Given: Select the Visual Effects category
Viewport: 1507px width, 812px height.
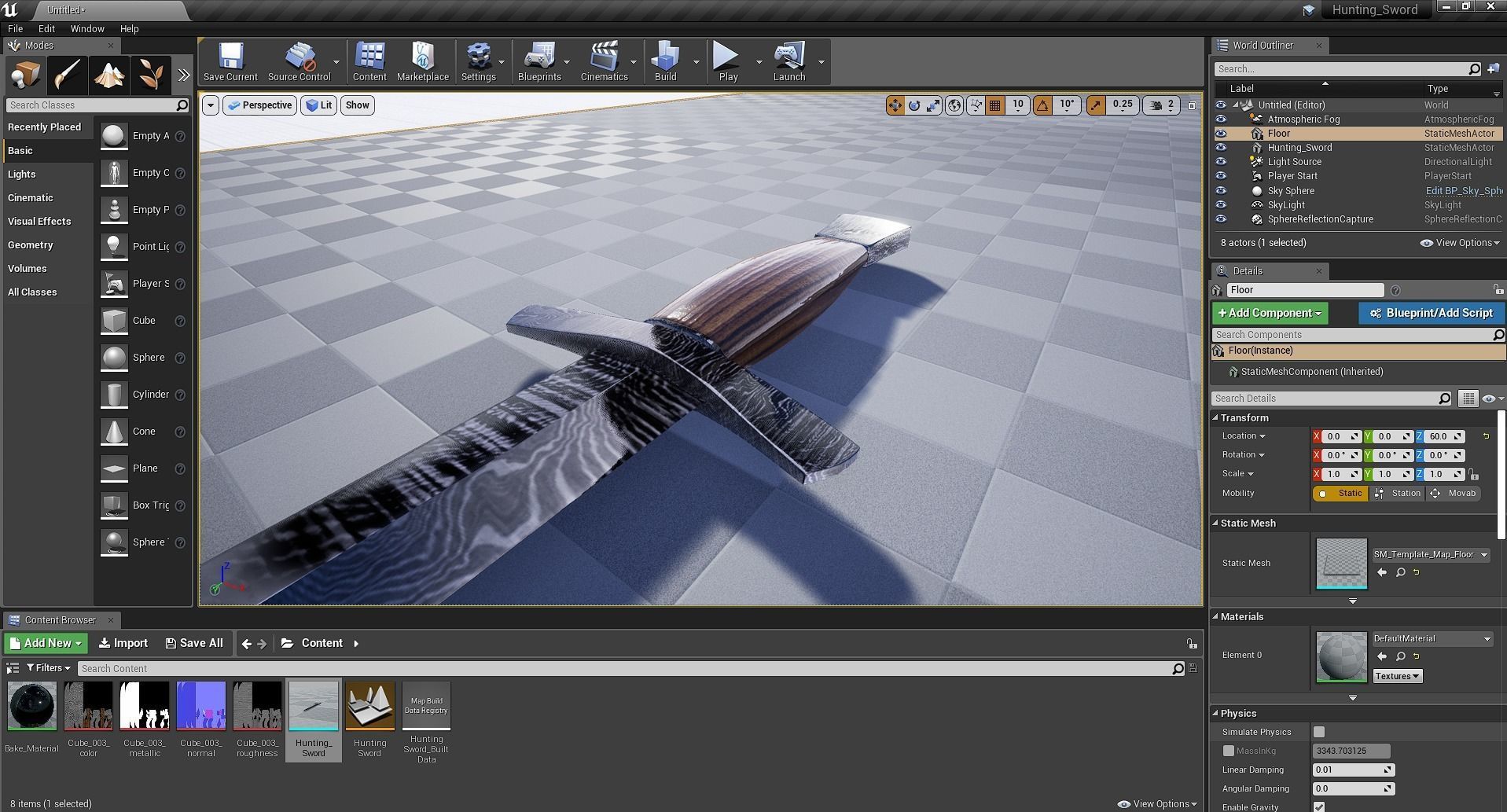Looking at the screenshot, I should (x=47, y=222).
